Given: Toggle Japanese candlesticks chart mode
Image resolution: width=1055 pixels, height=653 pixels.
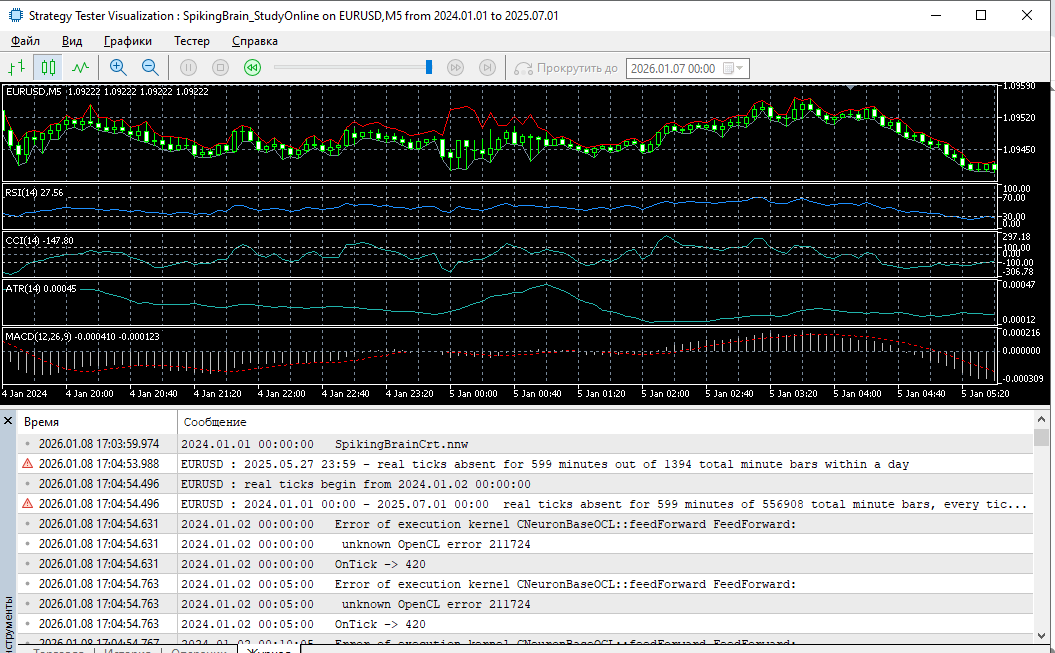Looking at the screenshot, I should [x=48, y=67].
